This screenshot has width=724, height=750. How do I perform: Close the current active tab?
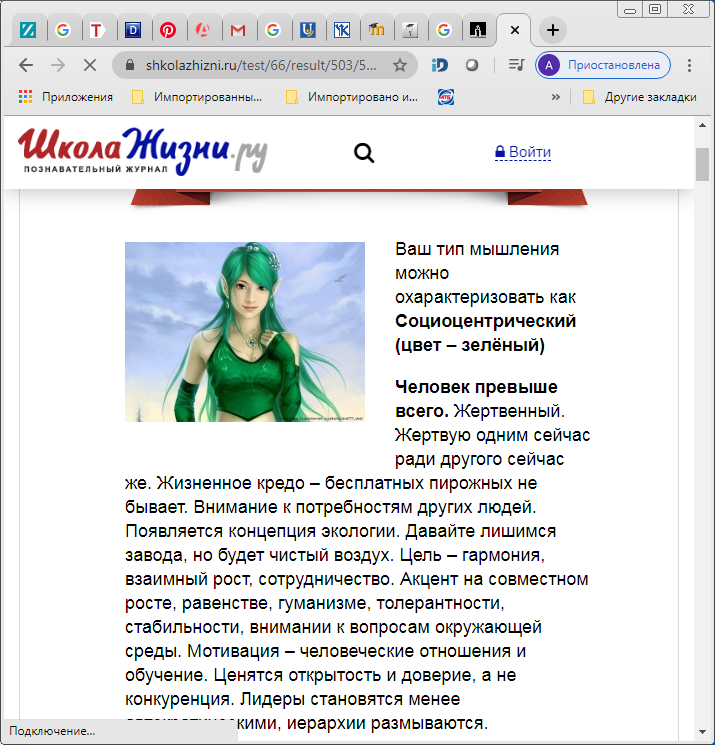(x=515, y=30)
